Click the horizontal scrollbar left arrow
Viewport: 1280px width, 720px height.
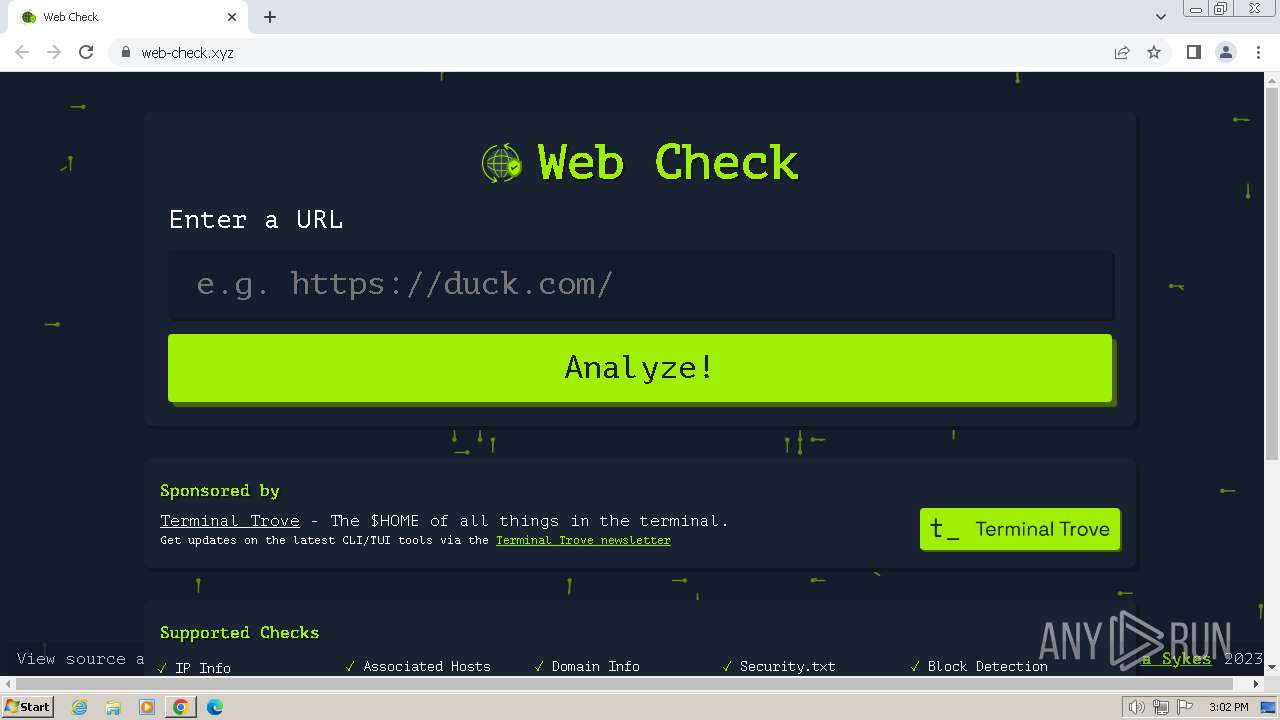pos(7,684)
